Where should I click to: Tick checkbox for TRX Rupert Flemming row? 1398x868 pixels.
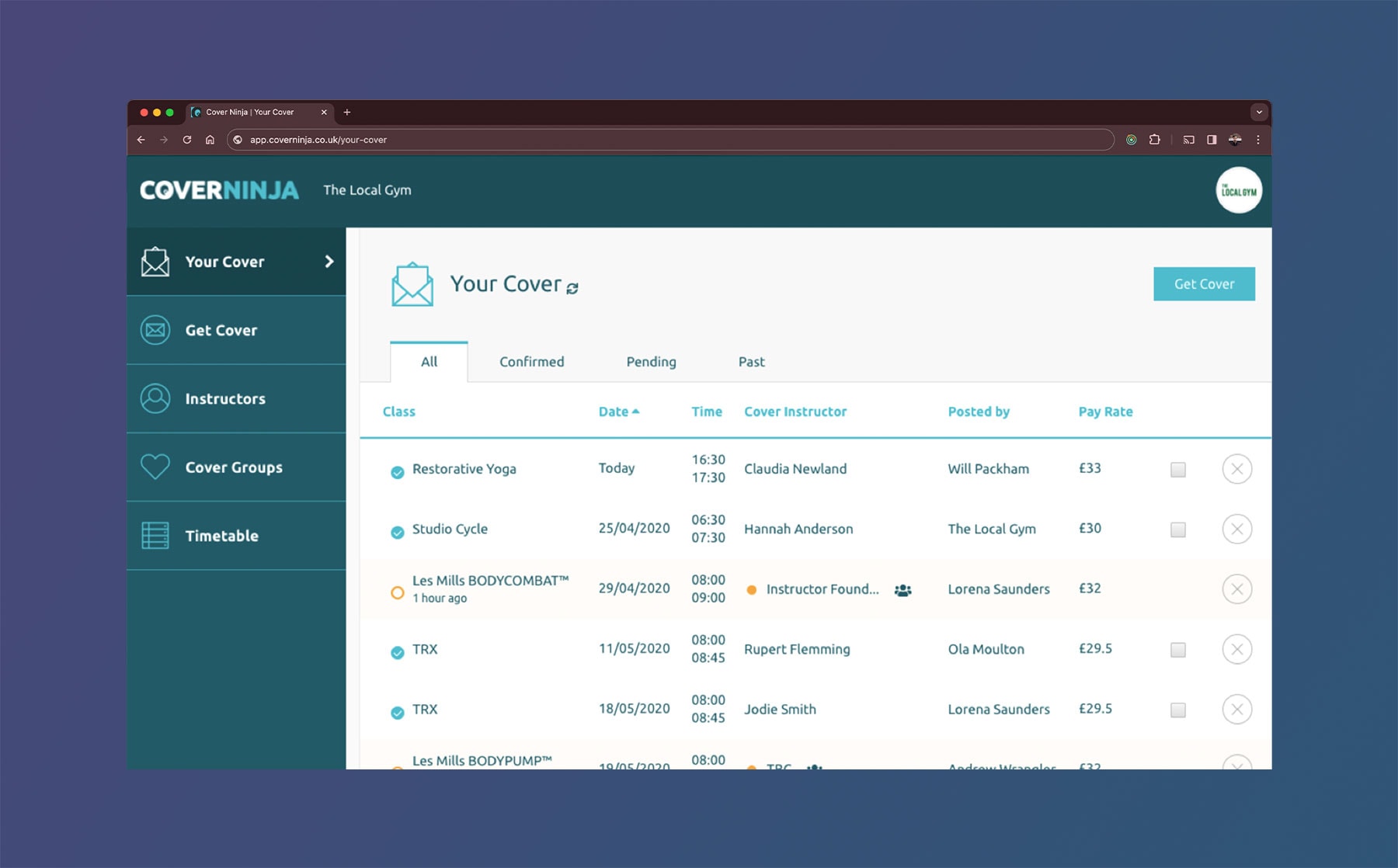[1178, 650]
